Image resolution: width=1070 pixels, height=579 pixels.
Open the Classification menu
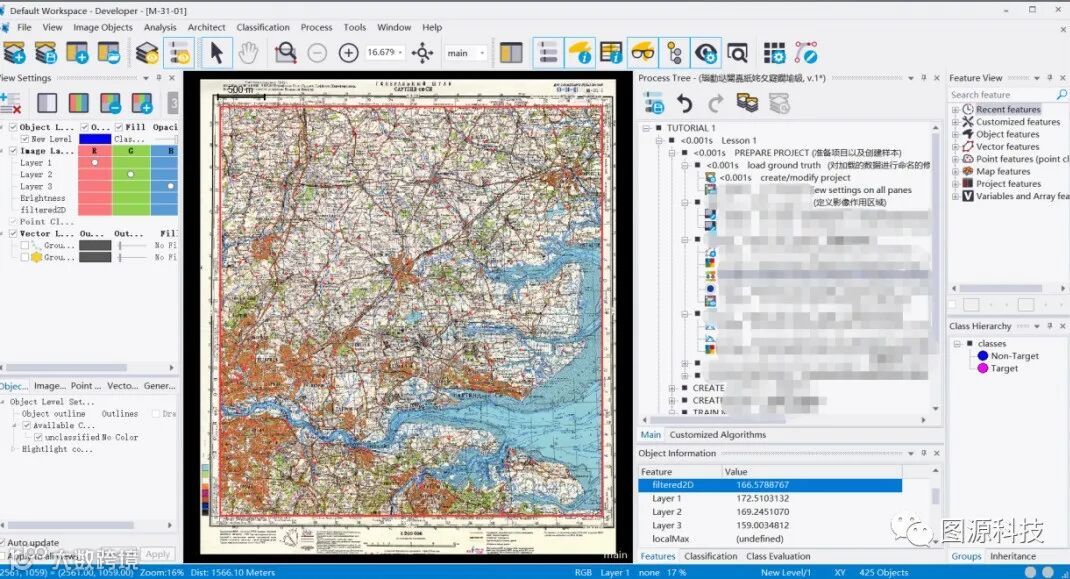click(x=263, y=27)
